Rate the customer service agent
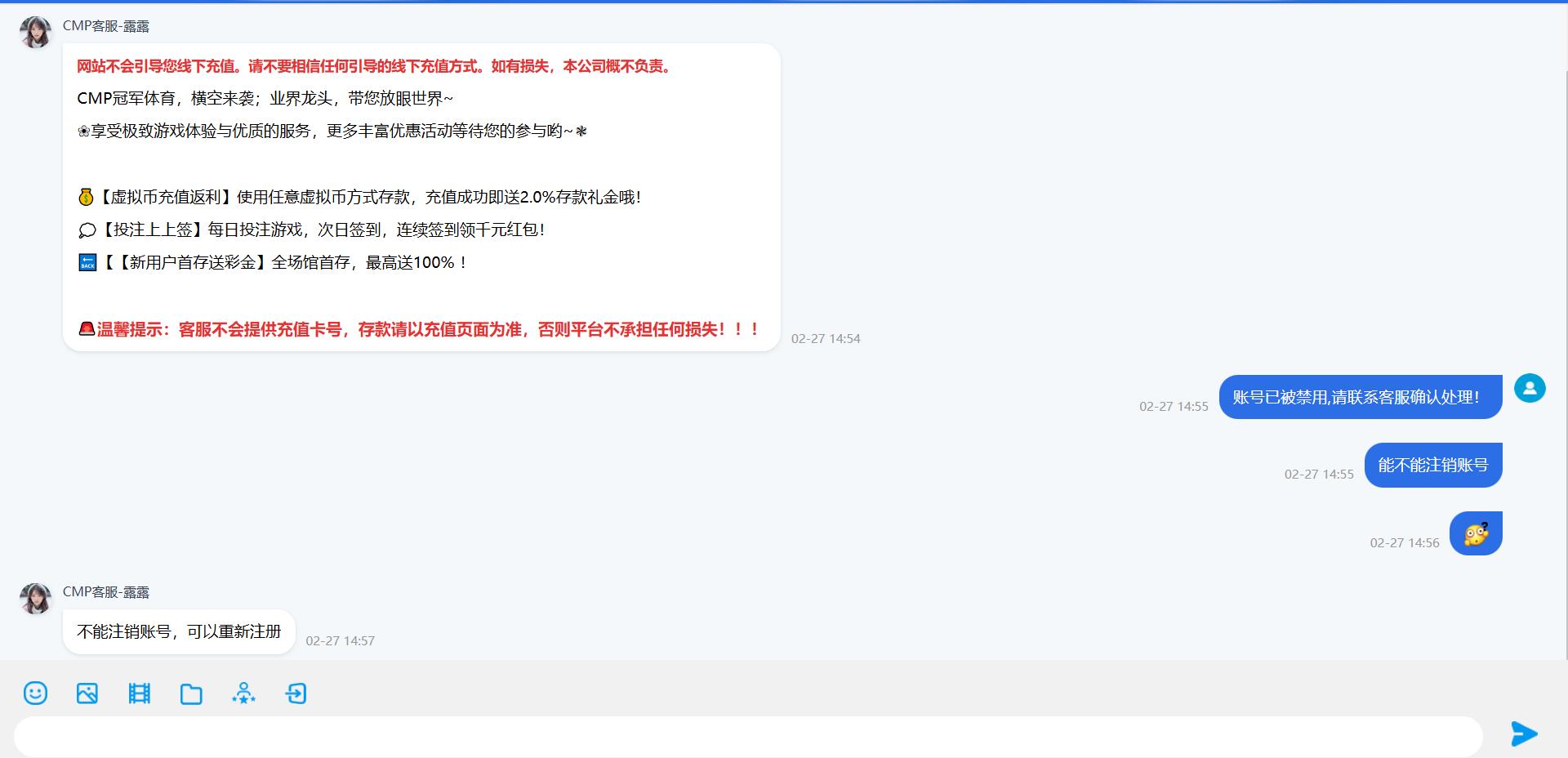This screenshot has width=1568, height=758. tap(243, 693)
